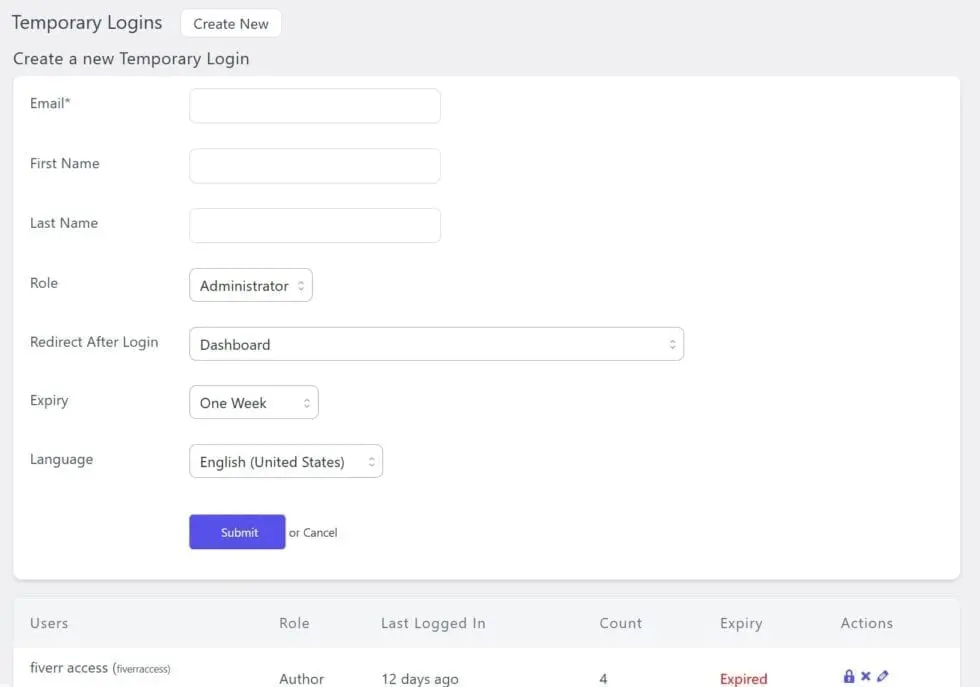Click into the Email input field
This screenshot has height=687, width=980.
[x=314, y=106]
